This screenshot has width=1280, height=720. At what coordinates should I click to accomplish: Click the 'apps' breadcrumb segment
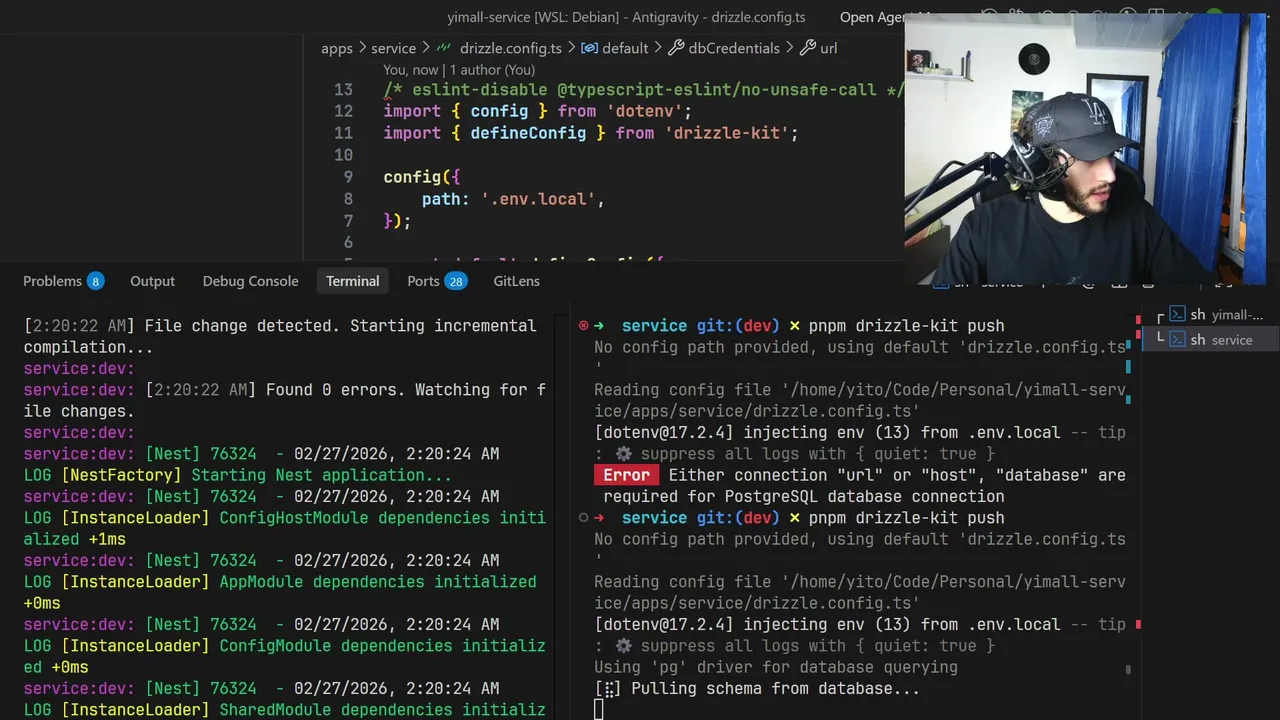(x=337, y=48)
